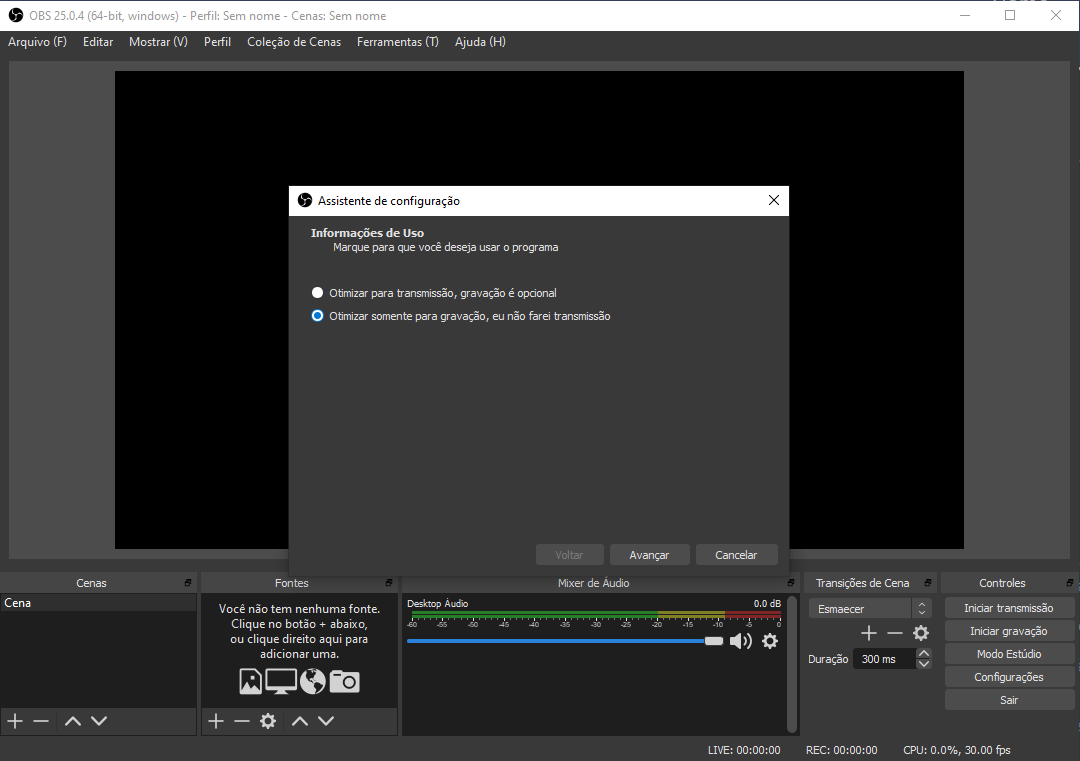1080x761 pixels.
Task: Click the display capture monitor icon
Action: 281,682
